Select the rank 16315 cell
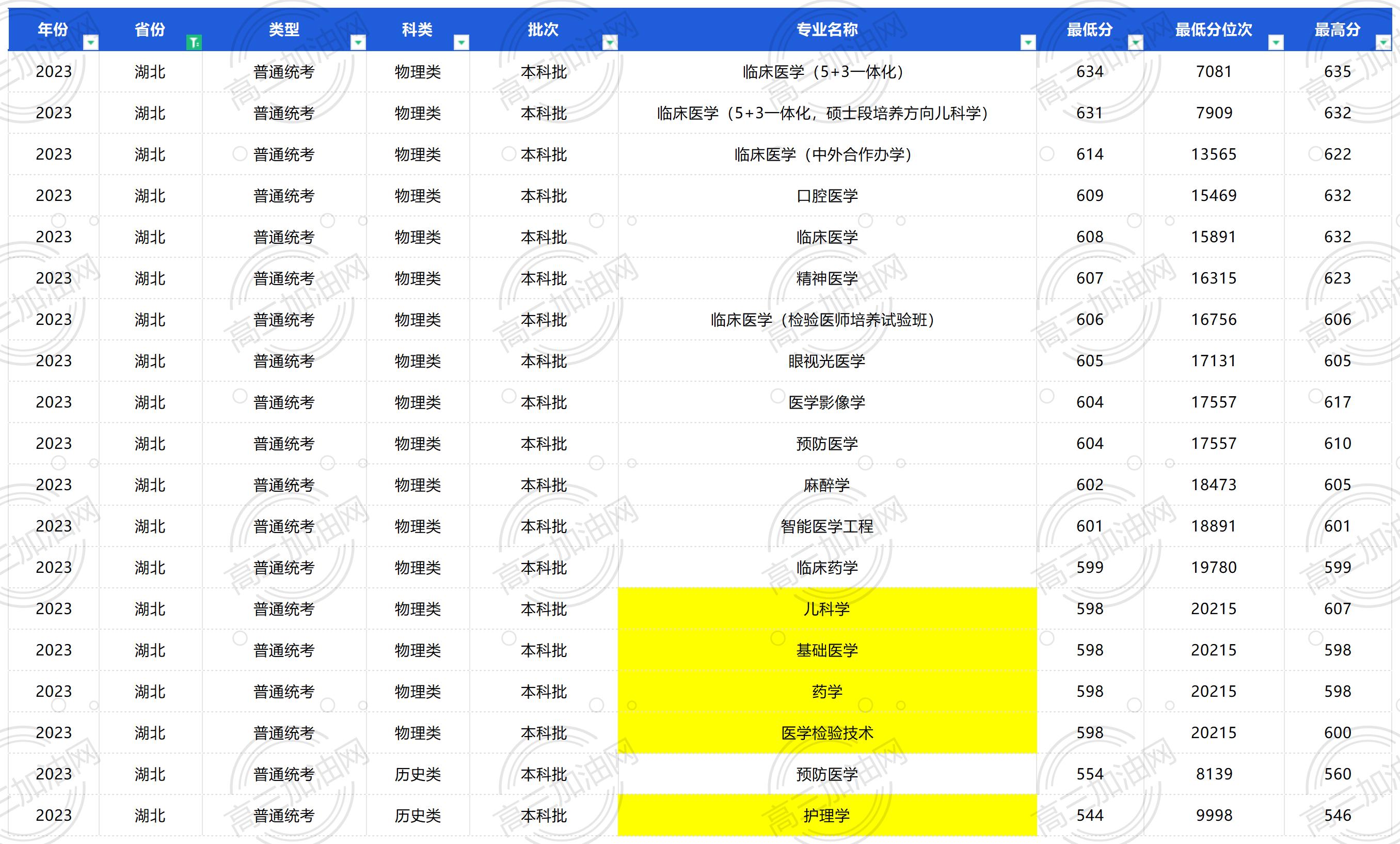 pos(1214,278)
